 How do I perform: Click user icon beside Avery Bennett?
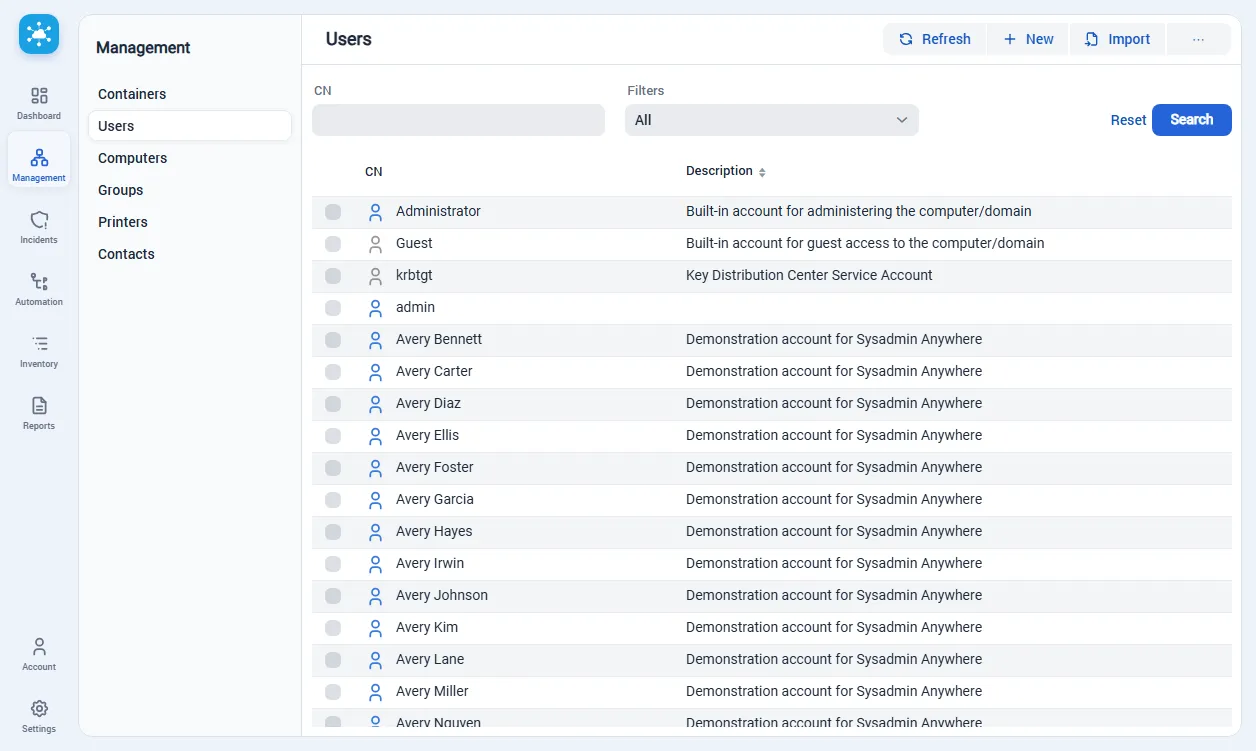click(375, 340)
